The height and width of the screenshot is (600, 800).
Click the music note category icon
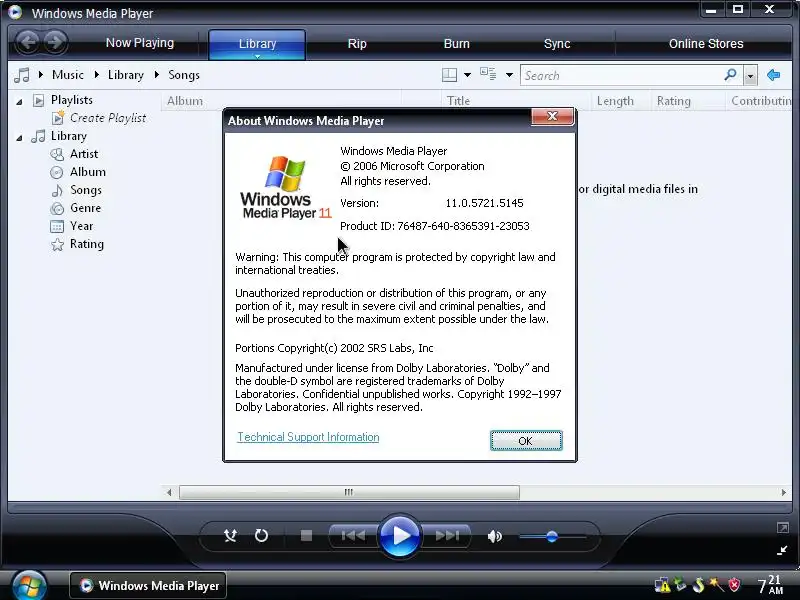[x=22, y=75]
